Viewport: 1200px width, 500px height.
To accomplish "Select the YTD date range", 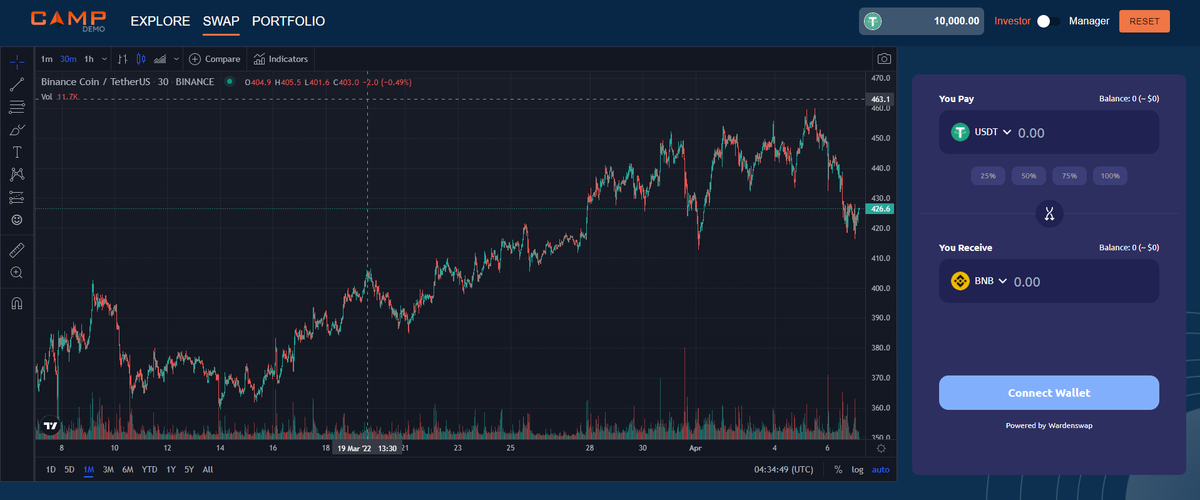I will (149, 469).
